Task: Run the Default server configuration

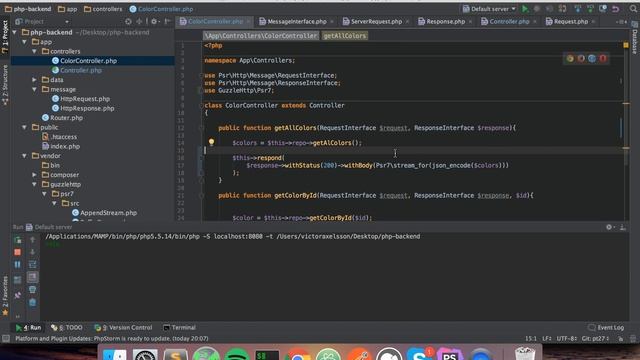Action: point(525,9)
